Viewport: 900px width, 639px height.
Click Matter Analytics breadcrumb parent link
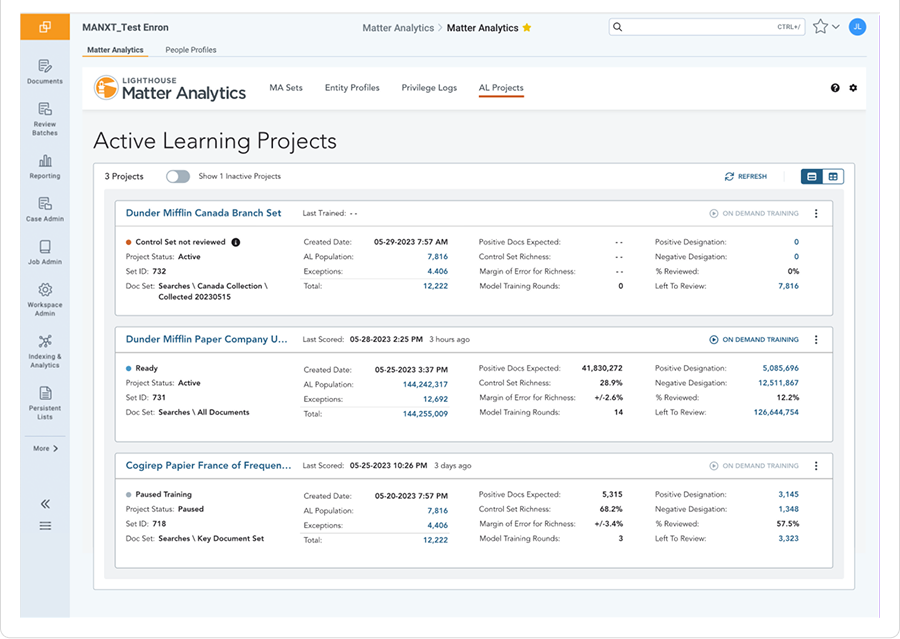pos(398,28)
